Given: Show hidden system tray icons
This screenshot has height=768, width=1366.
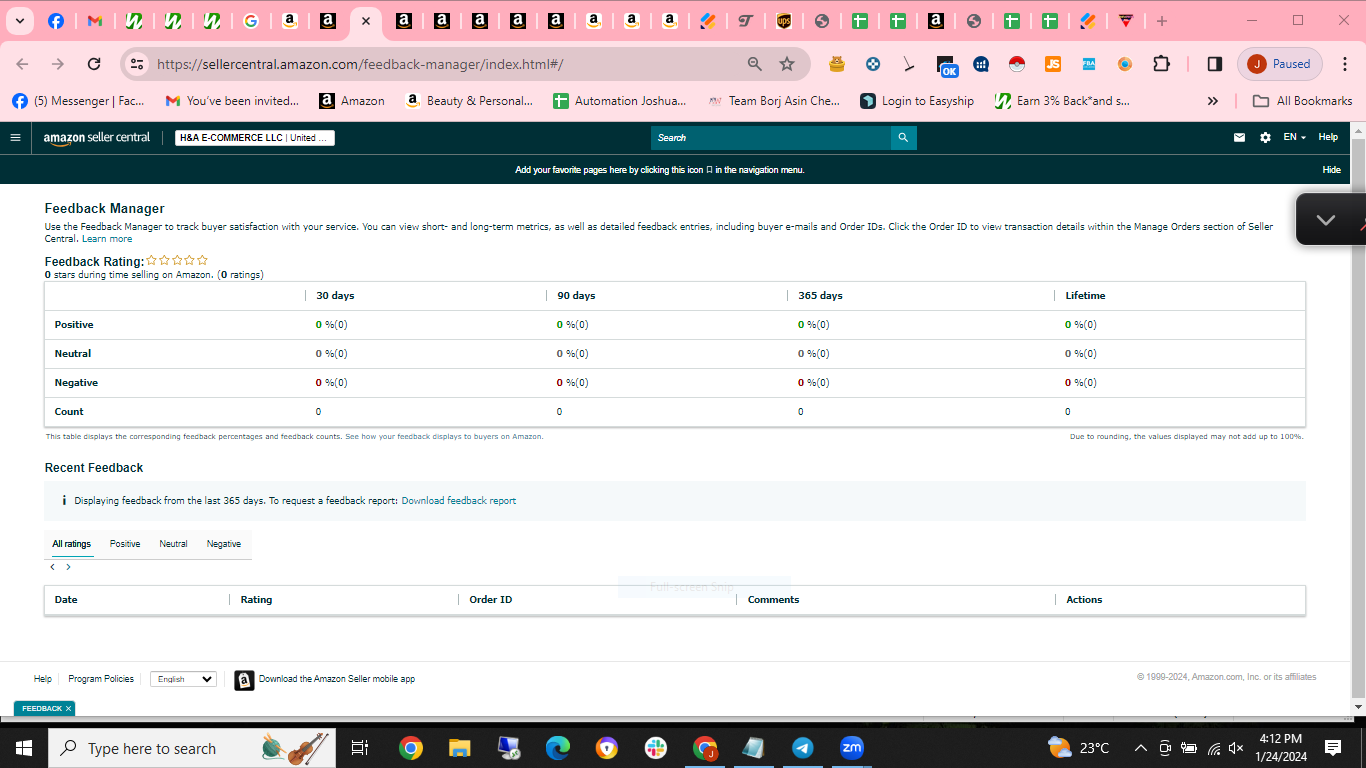Looking at the screenshot, I should [1140, 748].
